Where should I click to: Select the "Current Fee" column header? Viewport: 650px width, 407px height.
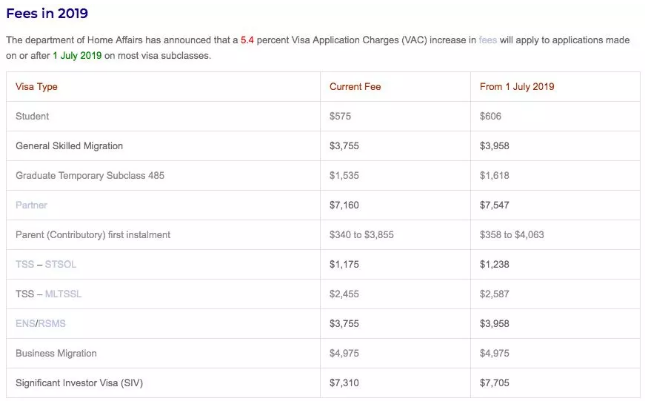pos(355,87)
